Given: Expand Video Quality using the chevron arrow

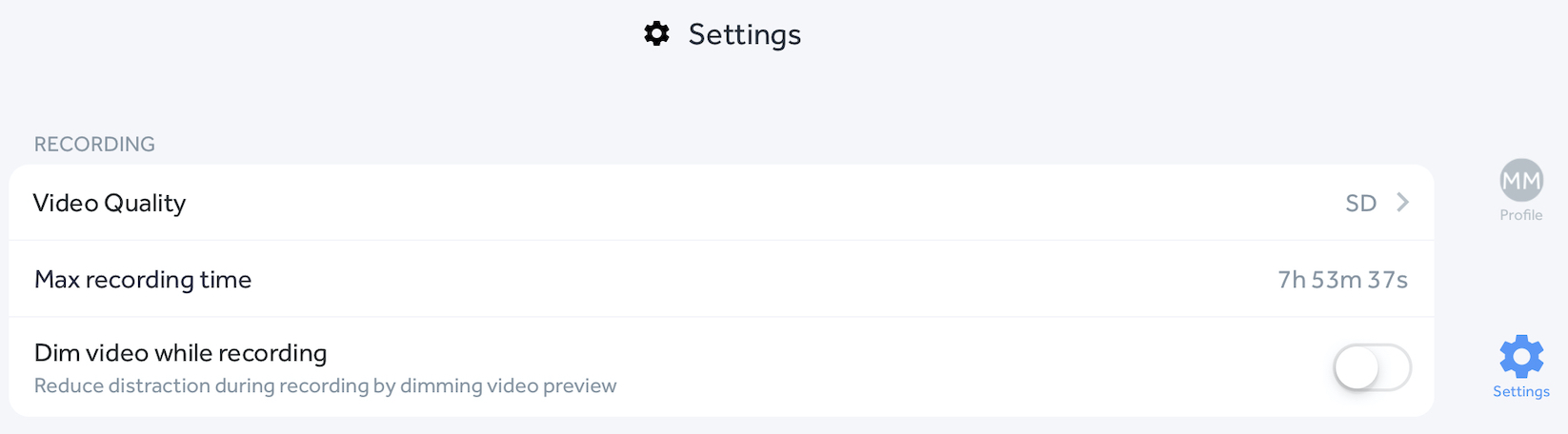Looking at the screenshot, I should [1402, 202].
